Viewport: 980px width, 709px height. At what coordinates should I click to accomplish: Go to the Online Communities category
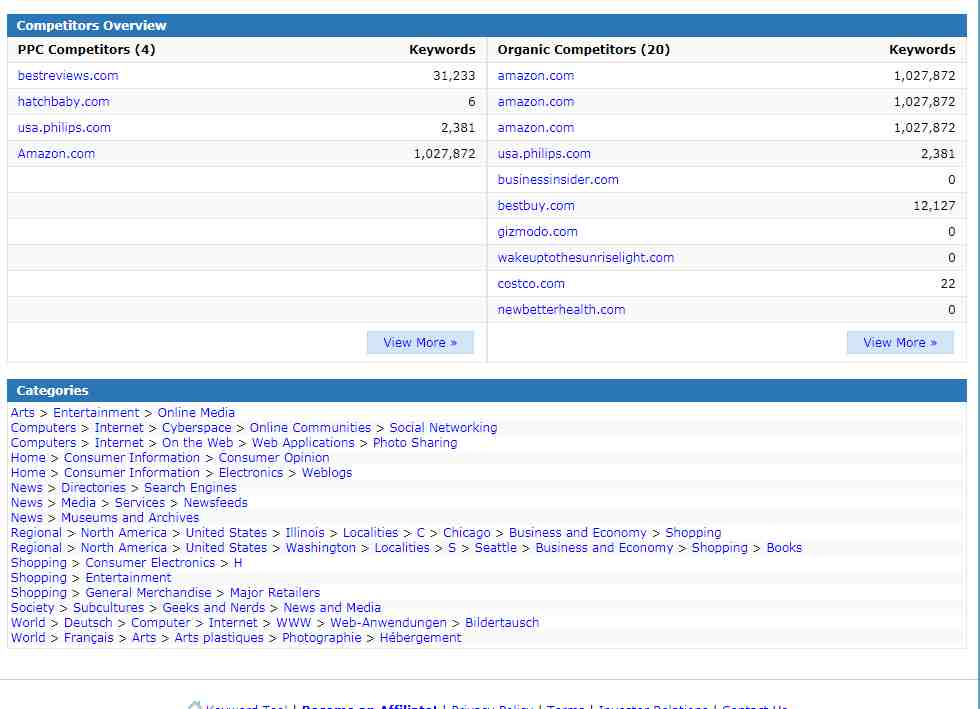pyautogui.click(x=310, y=428)
